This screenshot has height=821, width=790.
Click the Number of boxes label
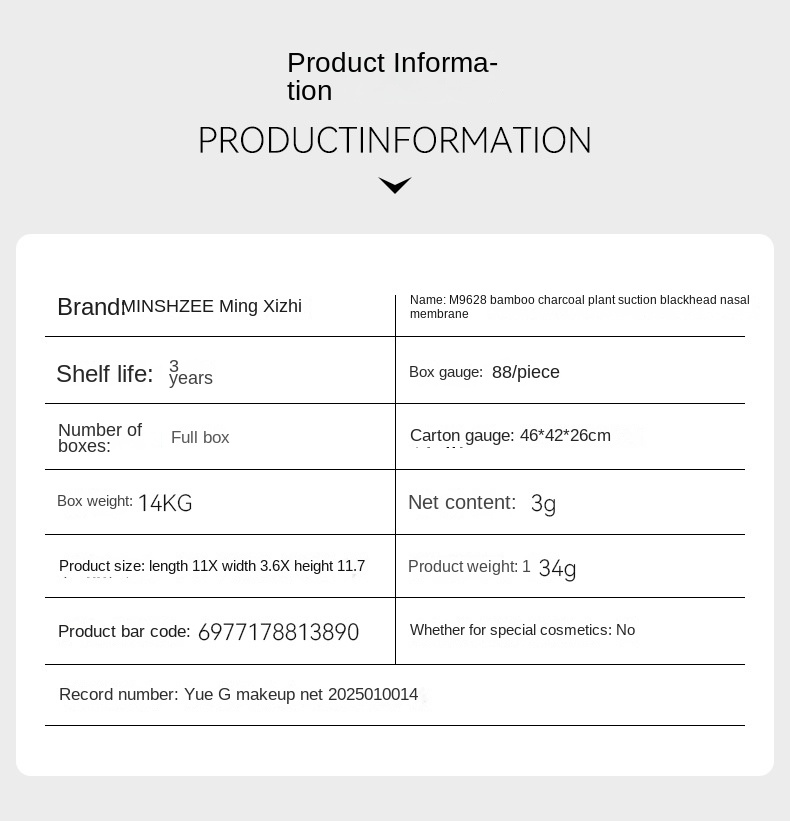pos(100,438)
